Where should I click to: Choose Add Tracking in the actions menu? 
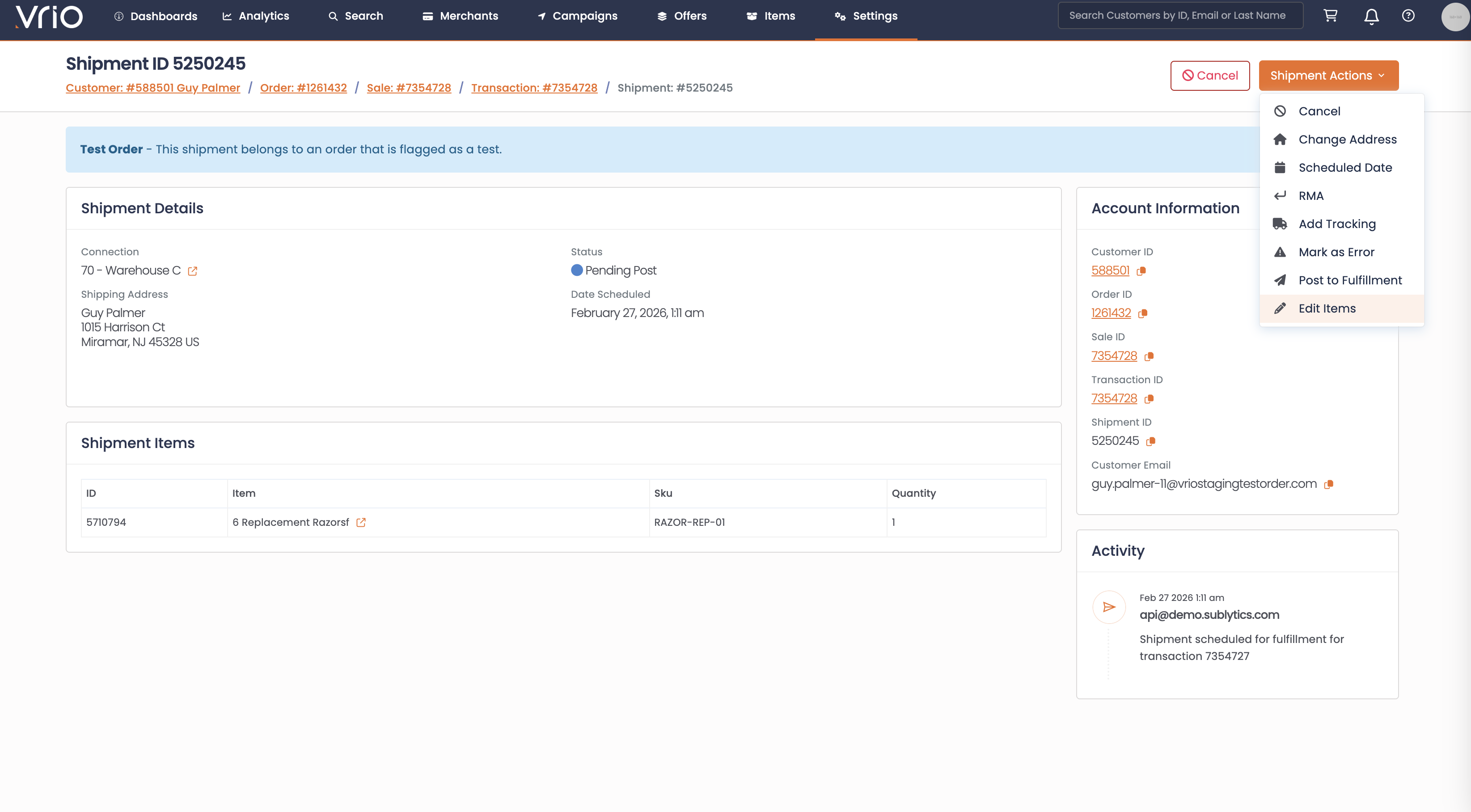click(x=1337, y=224)
